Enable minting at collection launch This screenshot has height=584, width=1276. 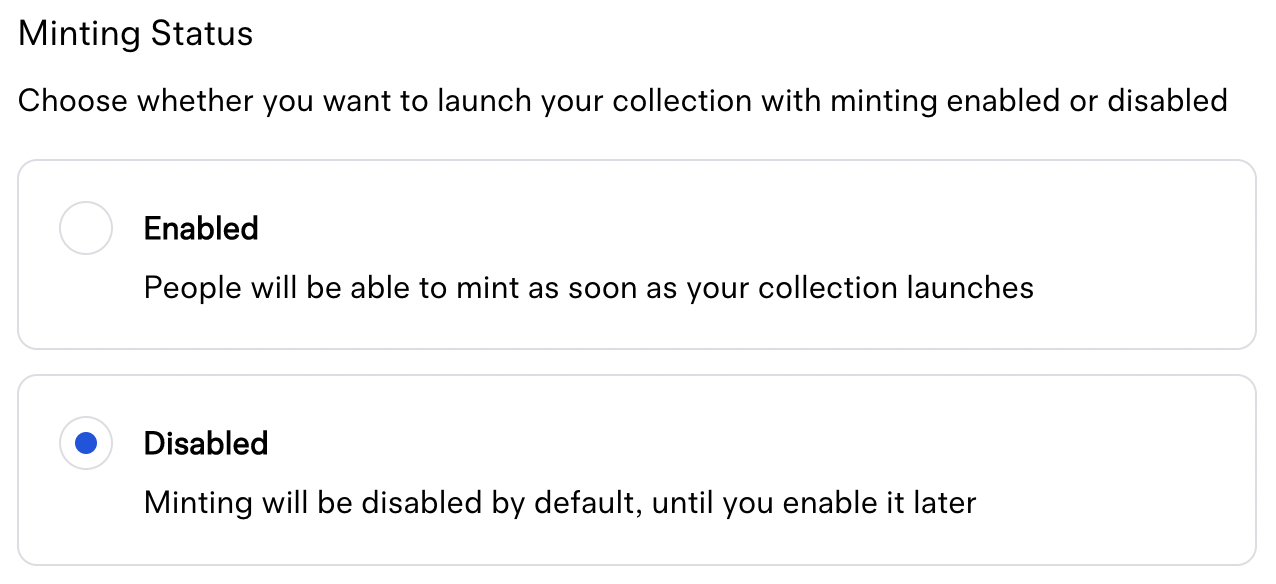click(x=86, y=229)
